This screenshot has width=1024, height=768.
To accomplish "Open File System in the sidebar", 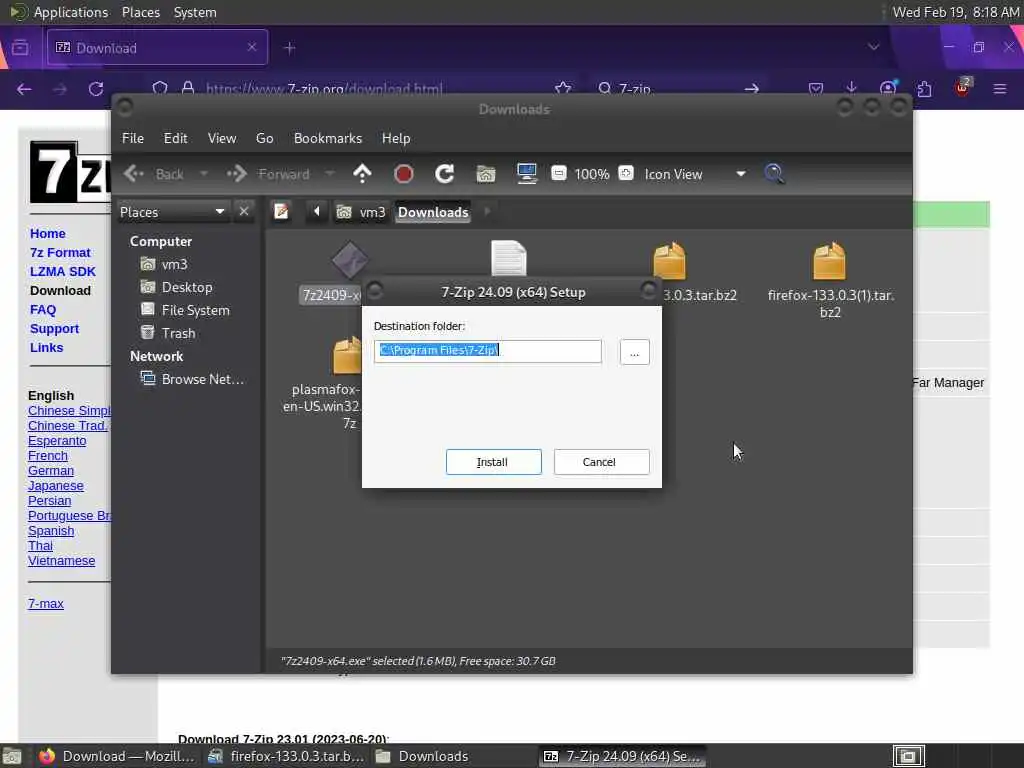I will tap(185, 310).
